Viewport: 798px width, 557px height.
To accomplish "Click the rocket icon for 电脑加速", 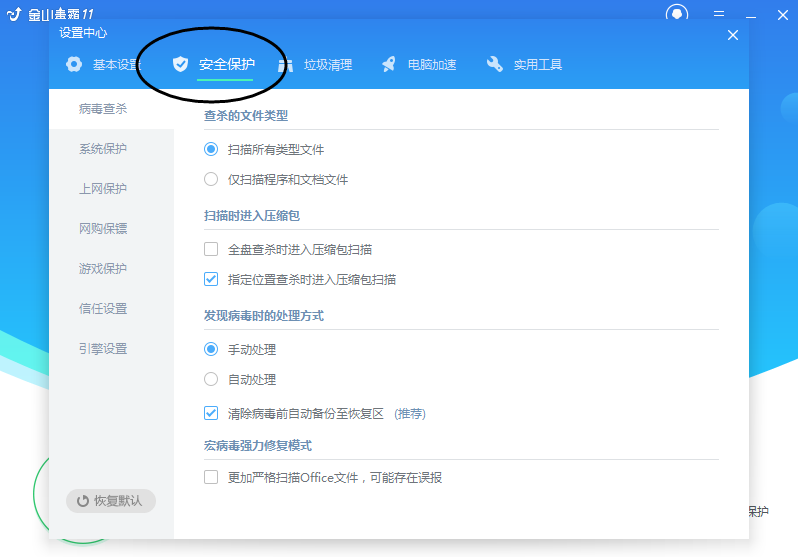I will 389,65.
